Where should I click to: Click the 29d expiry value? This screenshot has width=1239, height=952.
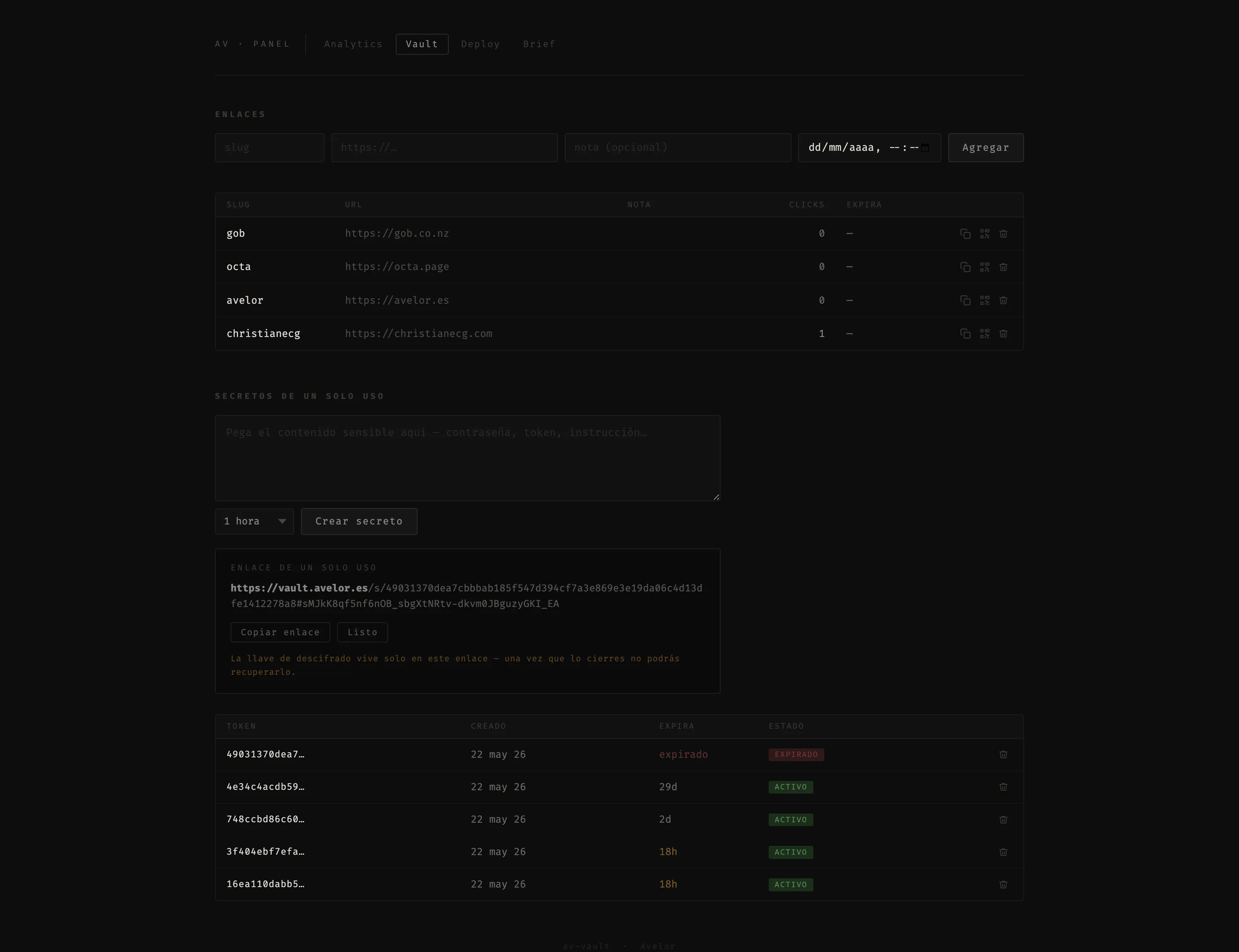click(x=668, y=786)
